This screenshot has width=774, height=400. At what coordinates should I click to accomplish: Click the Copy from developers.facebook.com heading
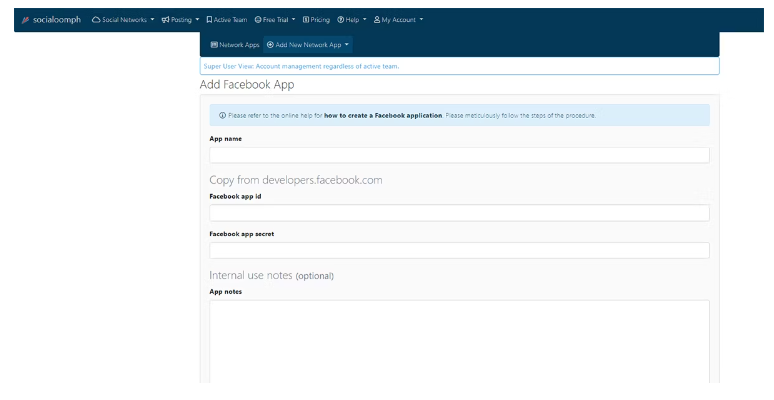pyautogui.click(x=296, y=180)
